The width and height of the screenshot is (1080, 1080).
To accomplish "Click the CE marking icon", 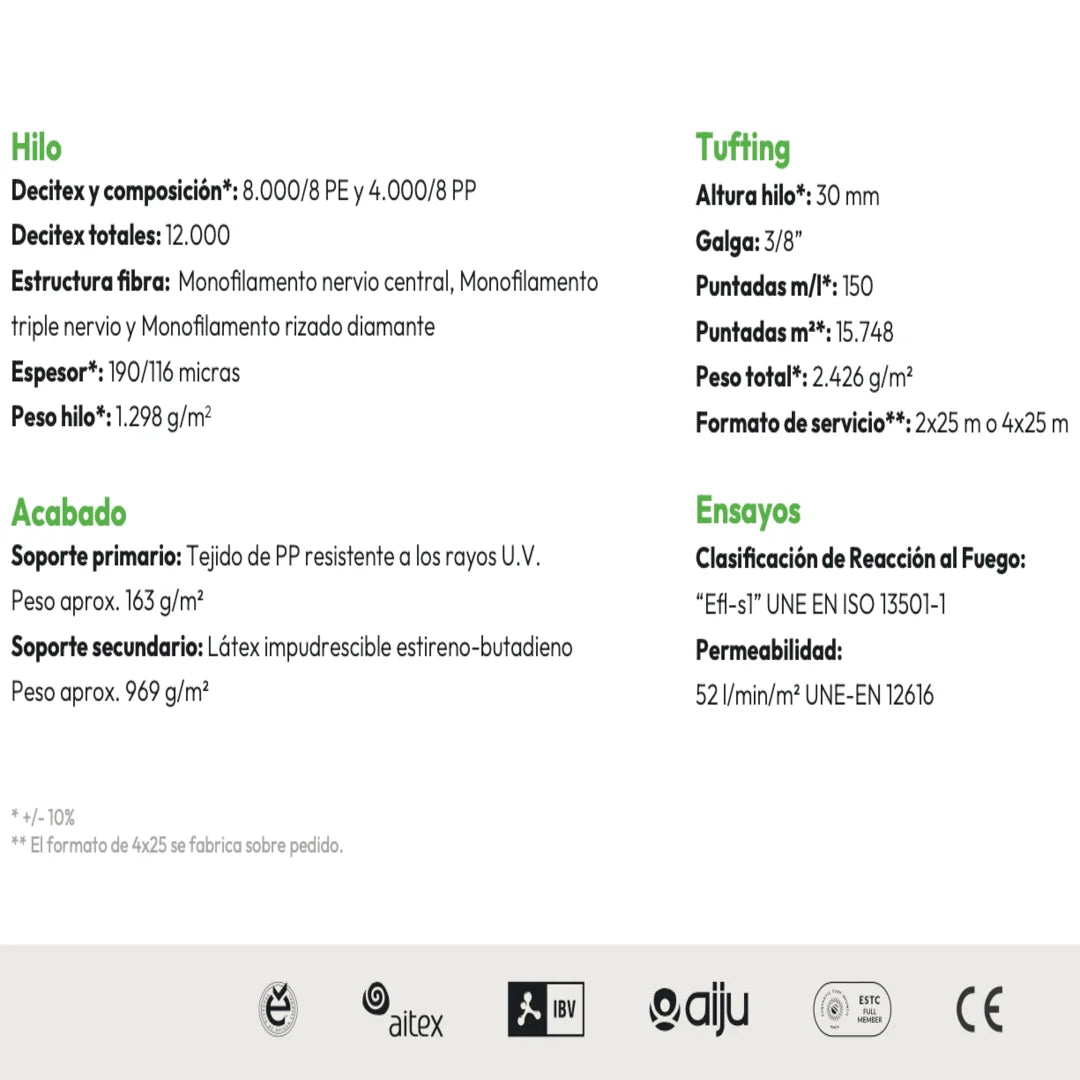I will coord(978,1009).
